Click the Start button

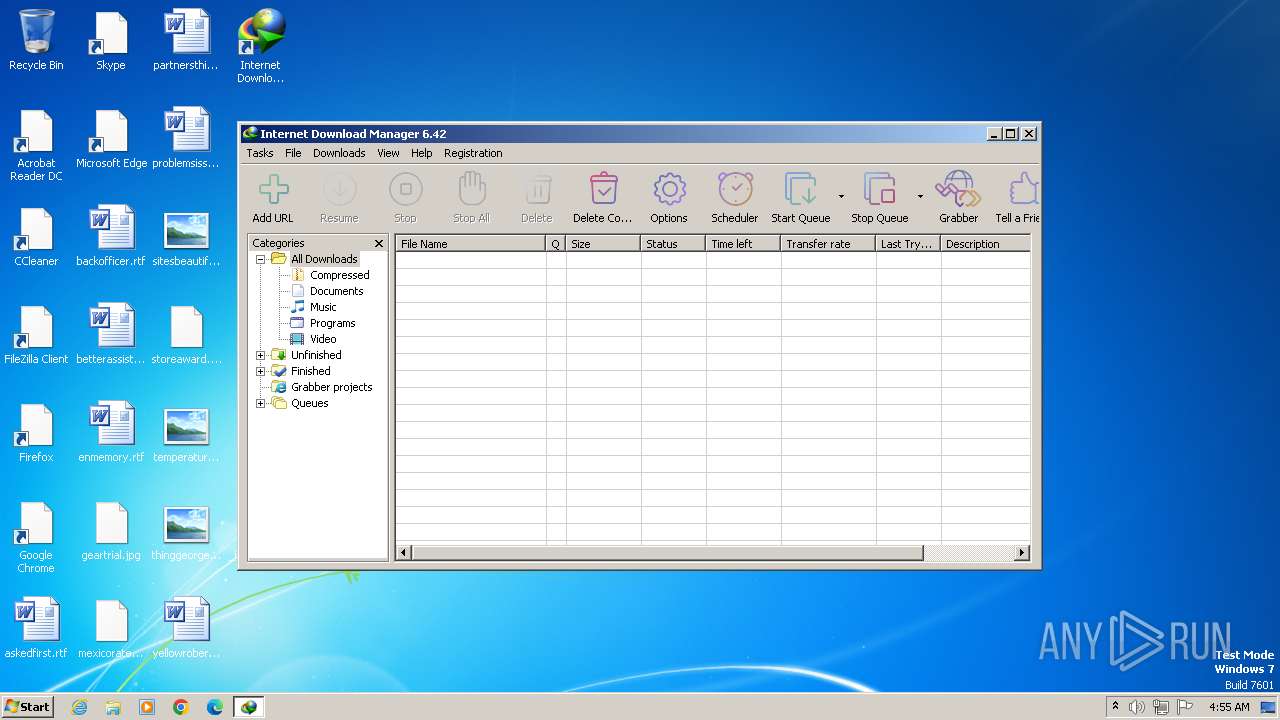(27, 707)
